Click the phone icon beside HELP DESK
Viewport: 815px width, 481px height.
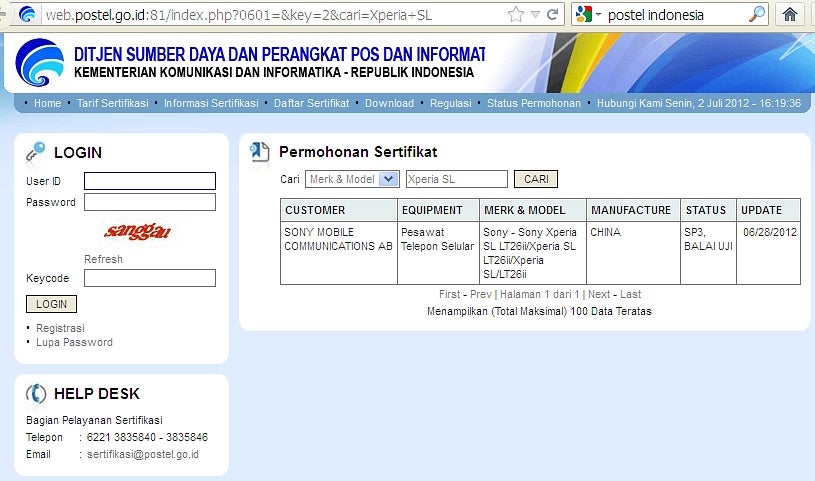(36, 394)
